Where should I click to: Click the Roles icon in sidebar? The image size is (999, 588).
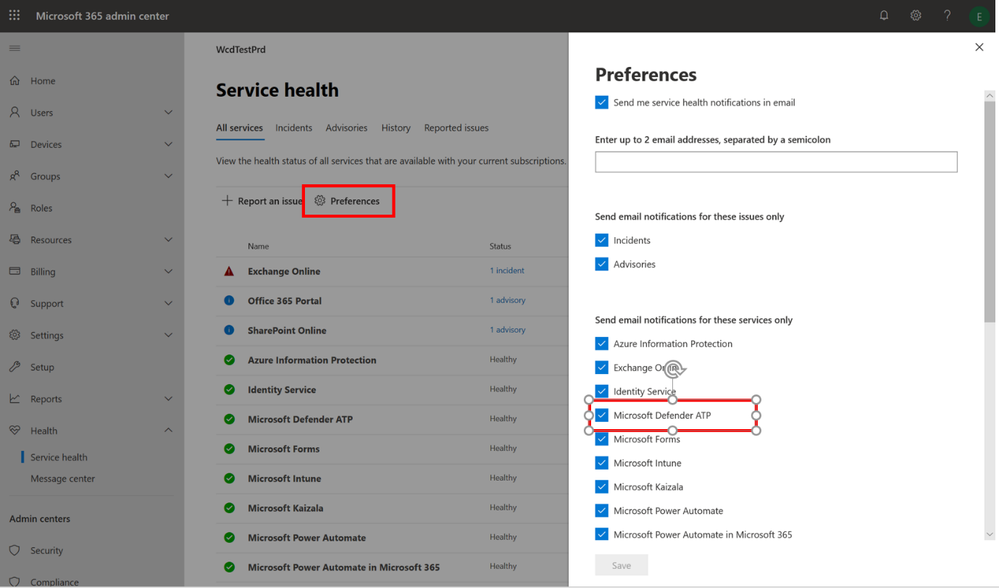pyautogui.click(x=15, y=208)
